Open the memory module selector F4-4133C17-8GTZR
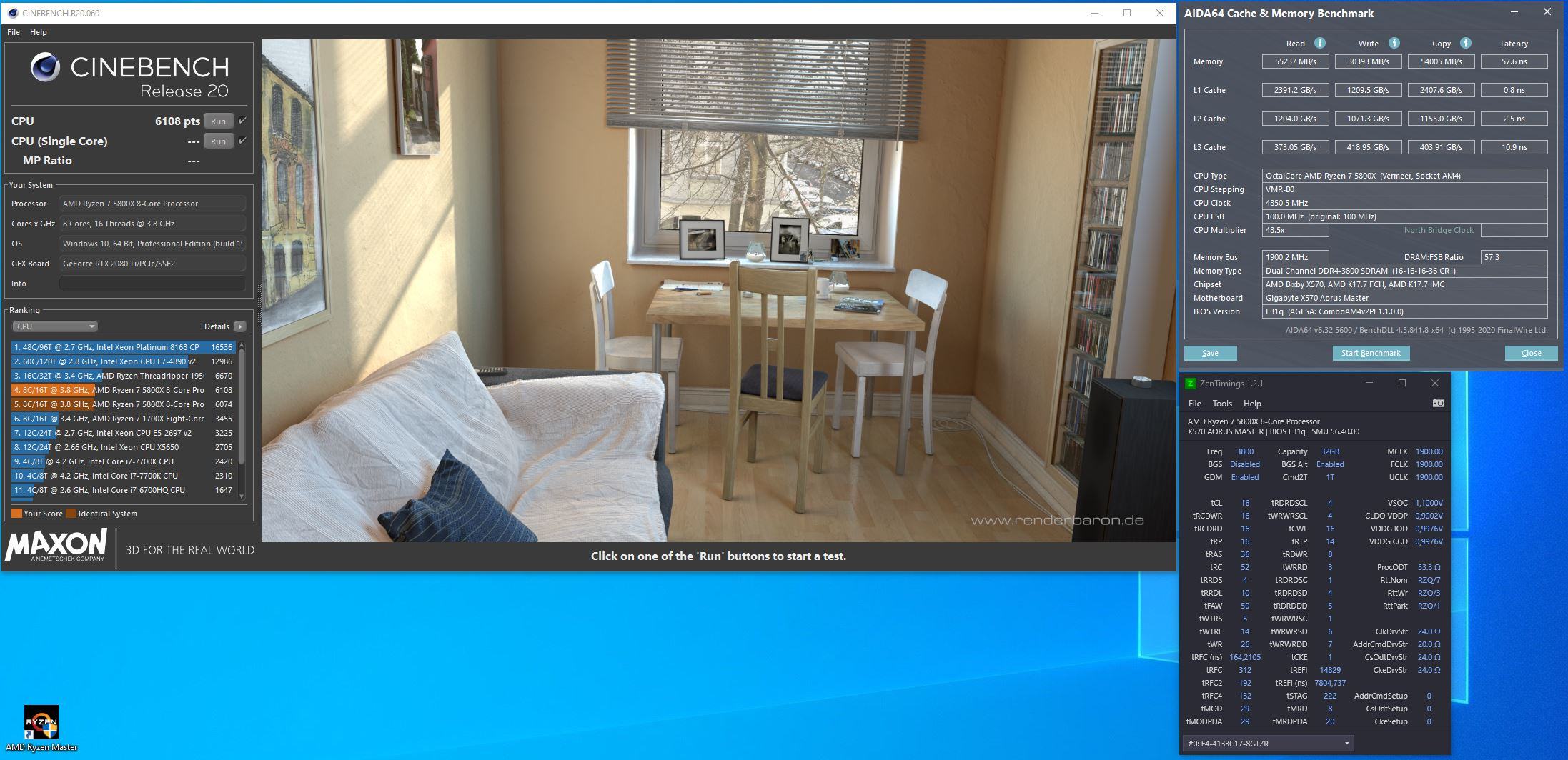This screenshot has height=760, width=1568. (1269, 744)
